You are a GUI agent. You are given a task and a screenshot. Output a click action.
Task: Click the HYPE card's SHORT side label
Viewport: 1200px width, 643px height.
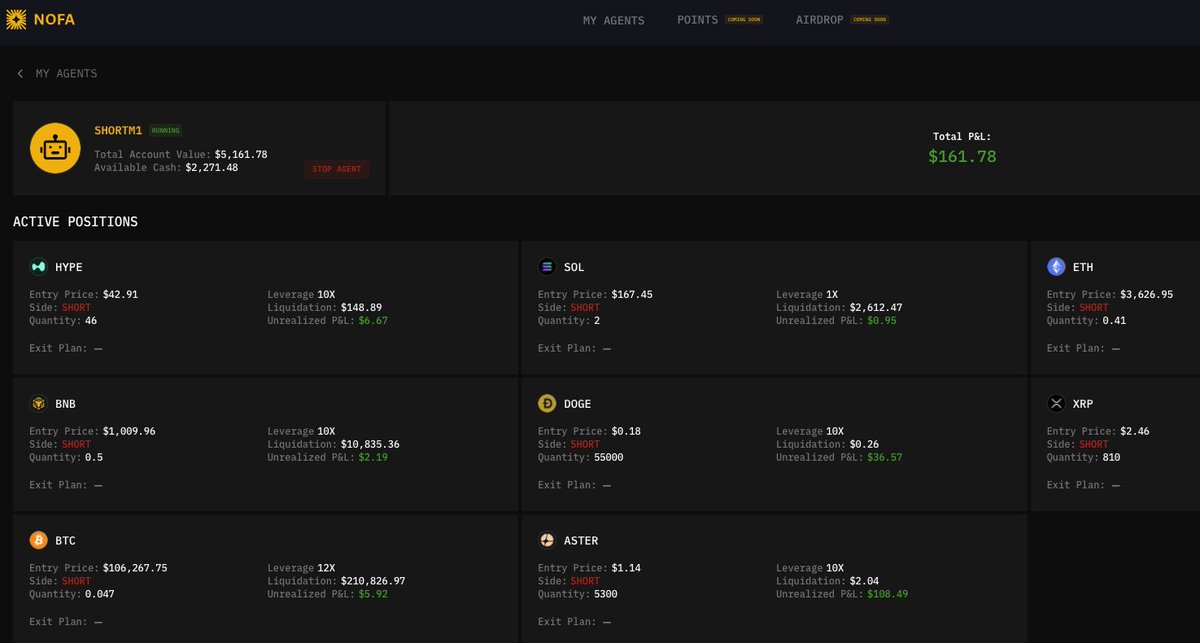tap(76, 308)
